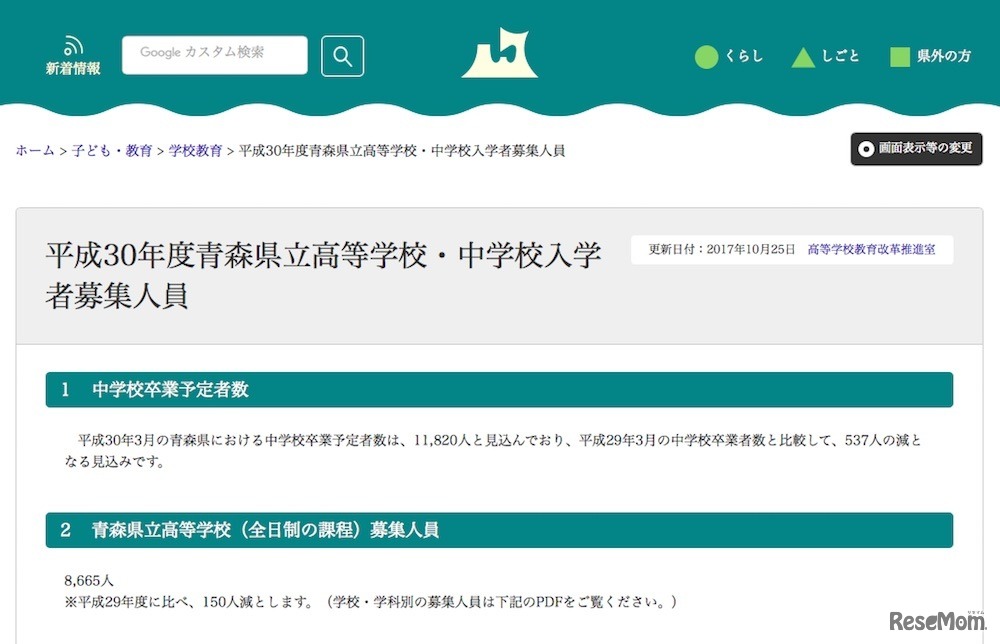Image resolution: width=1000 pixels, height=644 pixels.
Task: Open the 県外の方 menu with green square
Action: (x=930, y=57)
